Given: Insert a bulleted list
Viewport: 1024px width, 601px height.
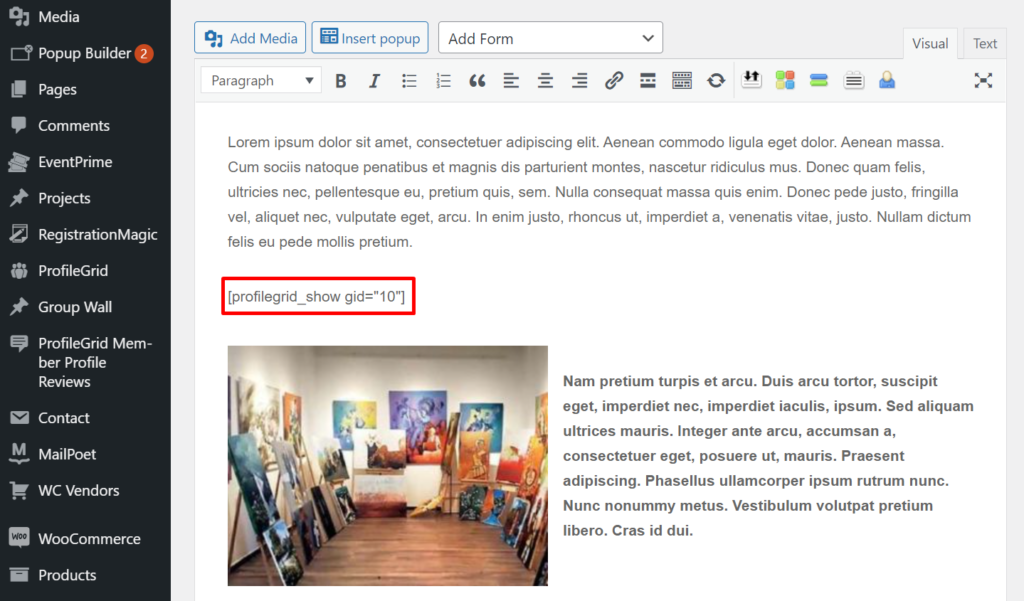Looking at the screenshot, I should pos(409,81).
